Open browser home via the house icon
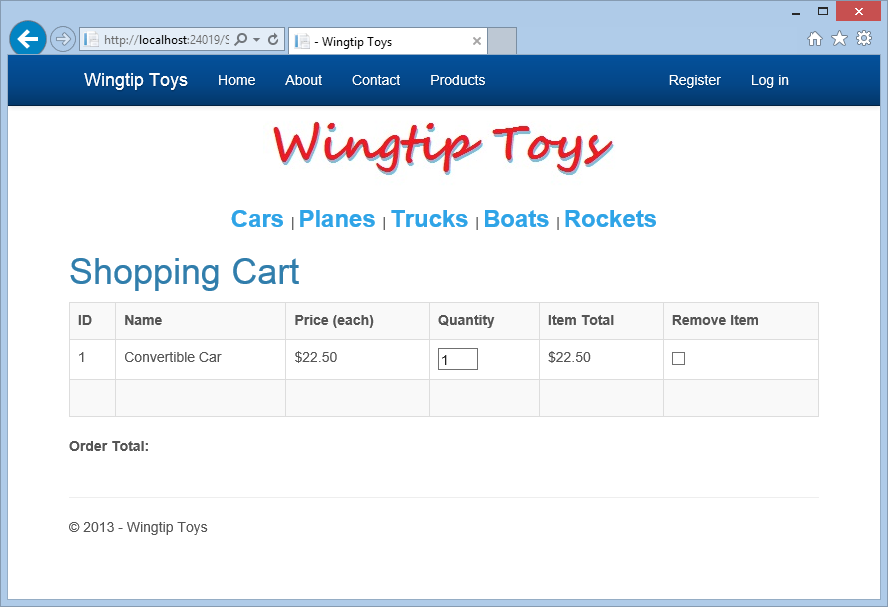 (815, 36)
